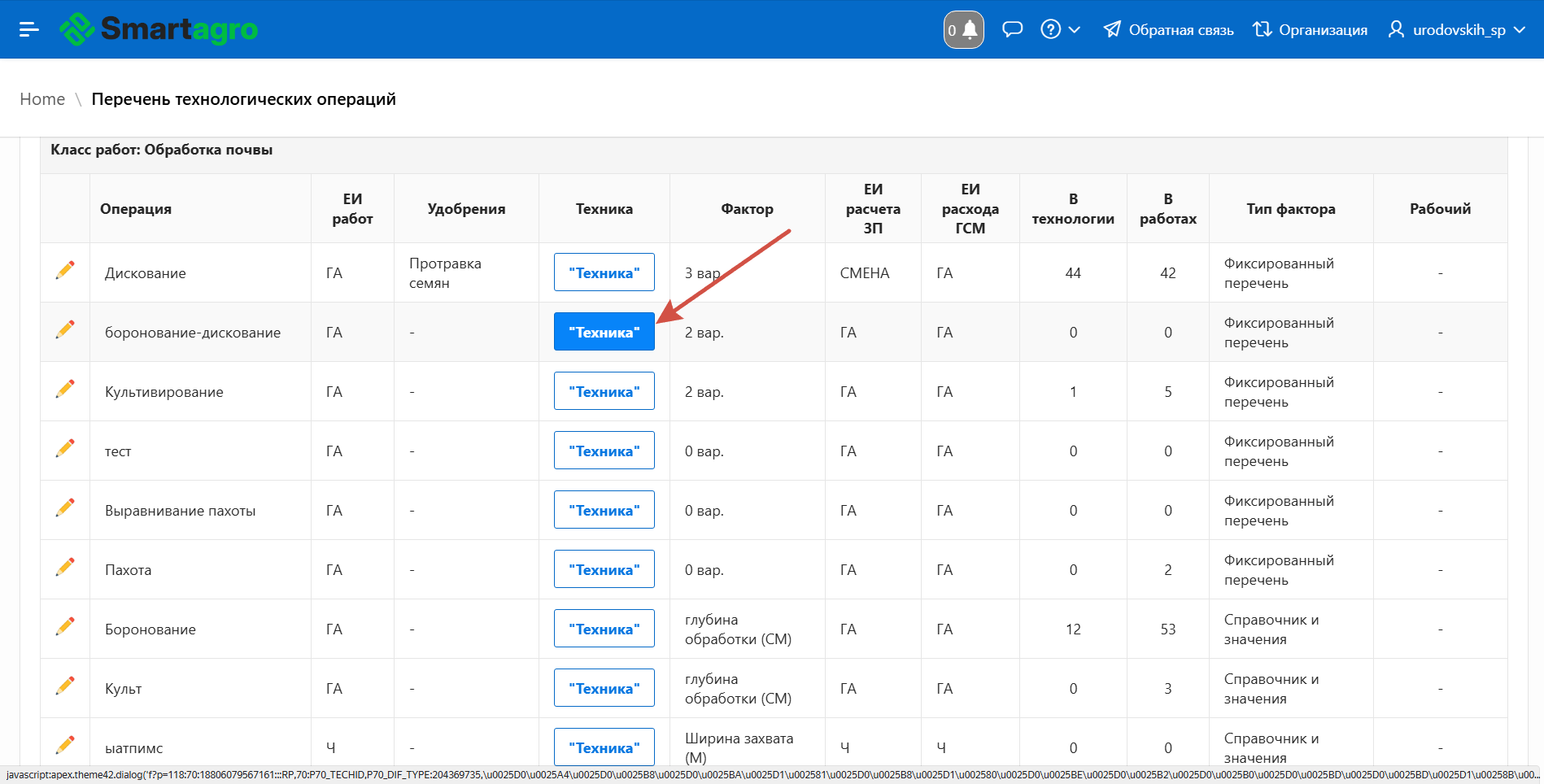The image size is (1544, 784).
Task: Click the Smartagro logo
Action: [159, 29]
